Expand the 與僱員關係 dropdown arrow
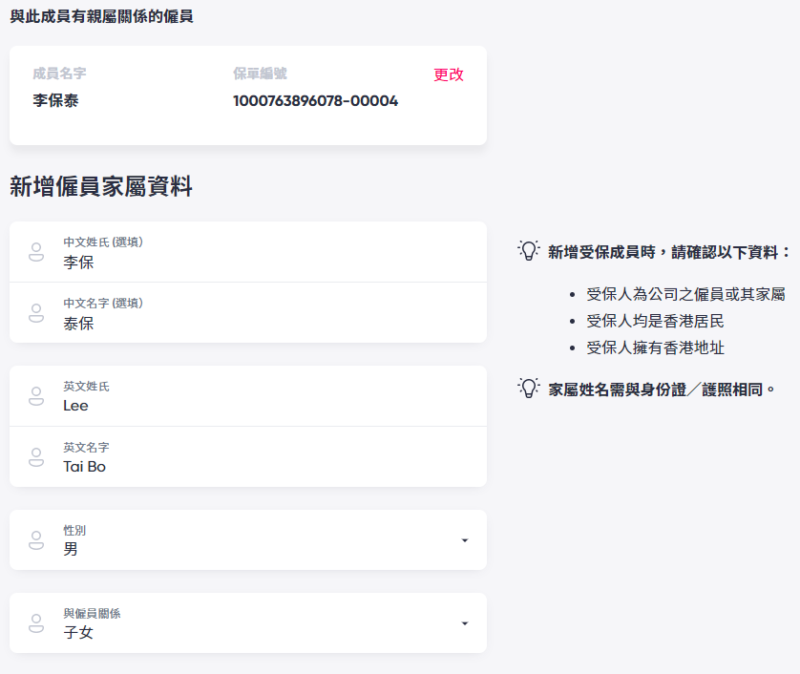The height and width of the screenshot is (674, 800). pos(464,624)
